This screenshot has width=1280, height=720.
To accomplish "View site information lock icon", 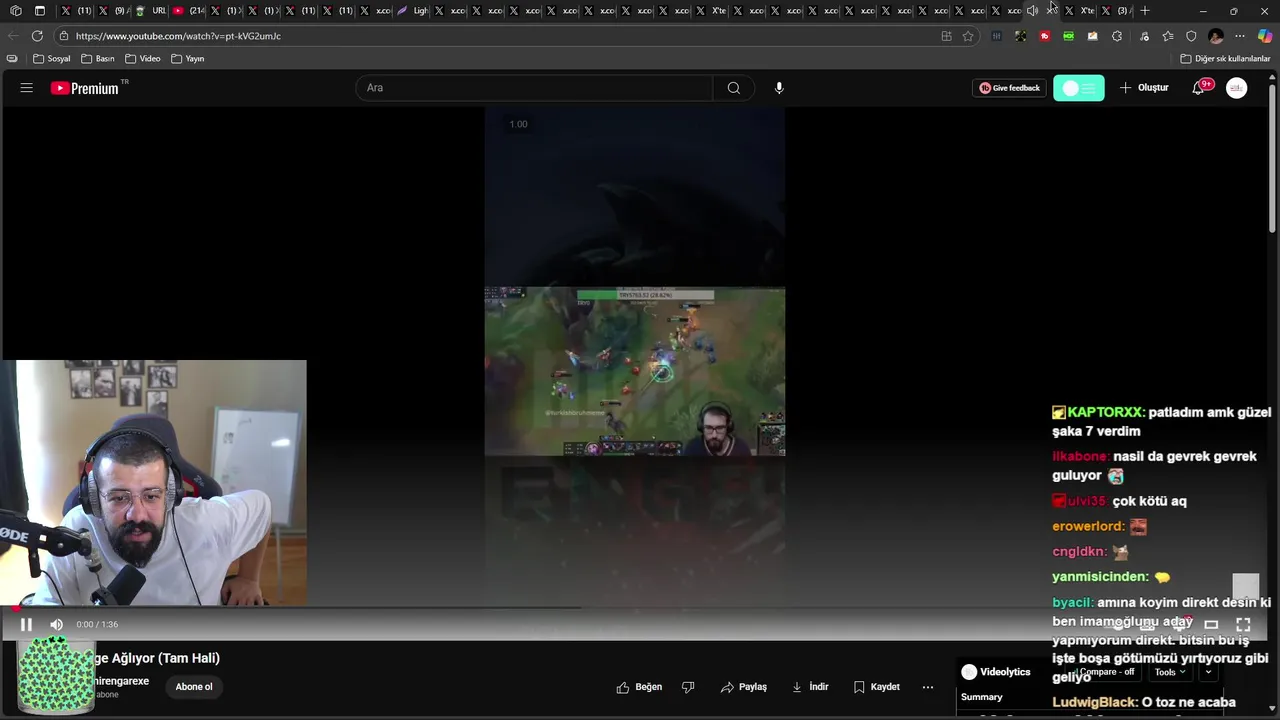I will [x=63, y=36].
